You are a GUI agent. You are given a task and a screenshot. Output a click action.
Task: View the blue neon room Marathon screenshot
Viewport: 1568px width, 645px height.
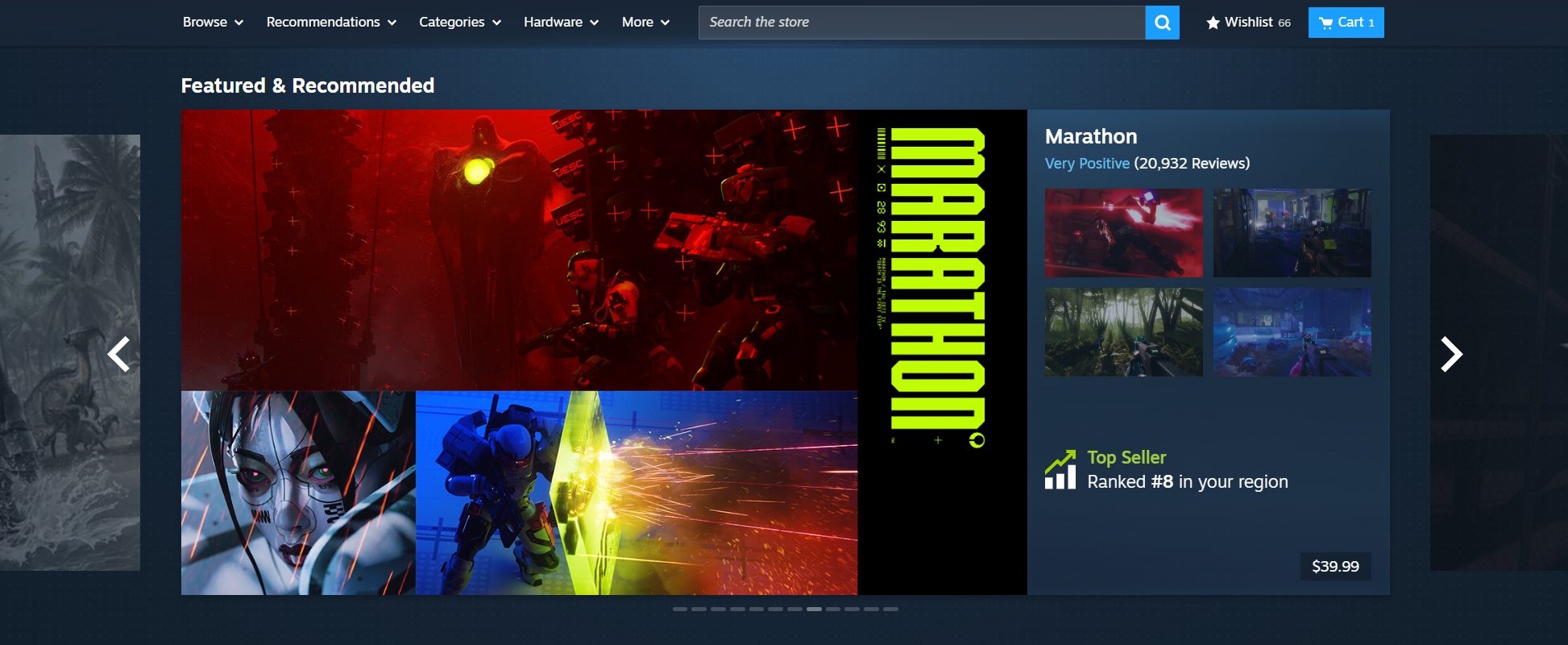(1292, 332)
